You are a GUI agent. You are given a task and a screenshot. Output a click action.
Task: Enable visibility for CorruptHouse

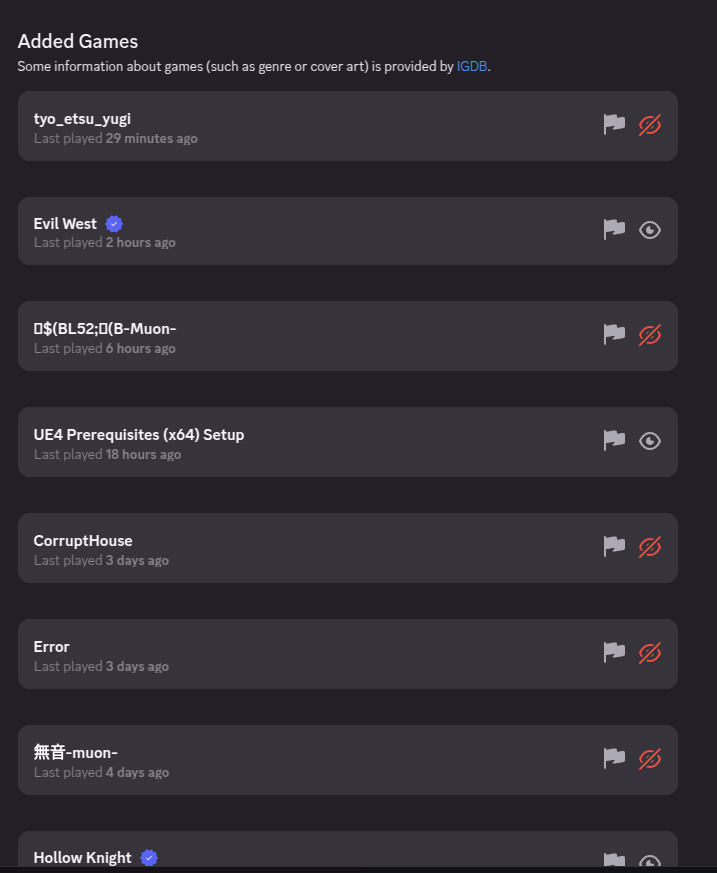650,547
